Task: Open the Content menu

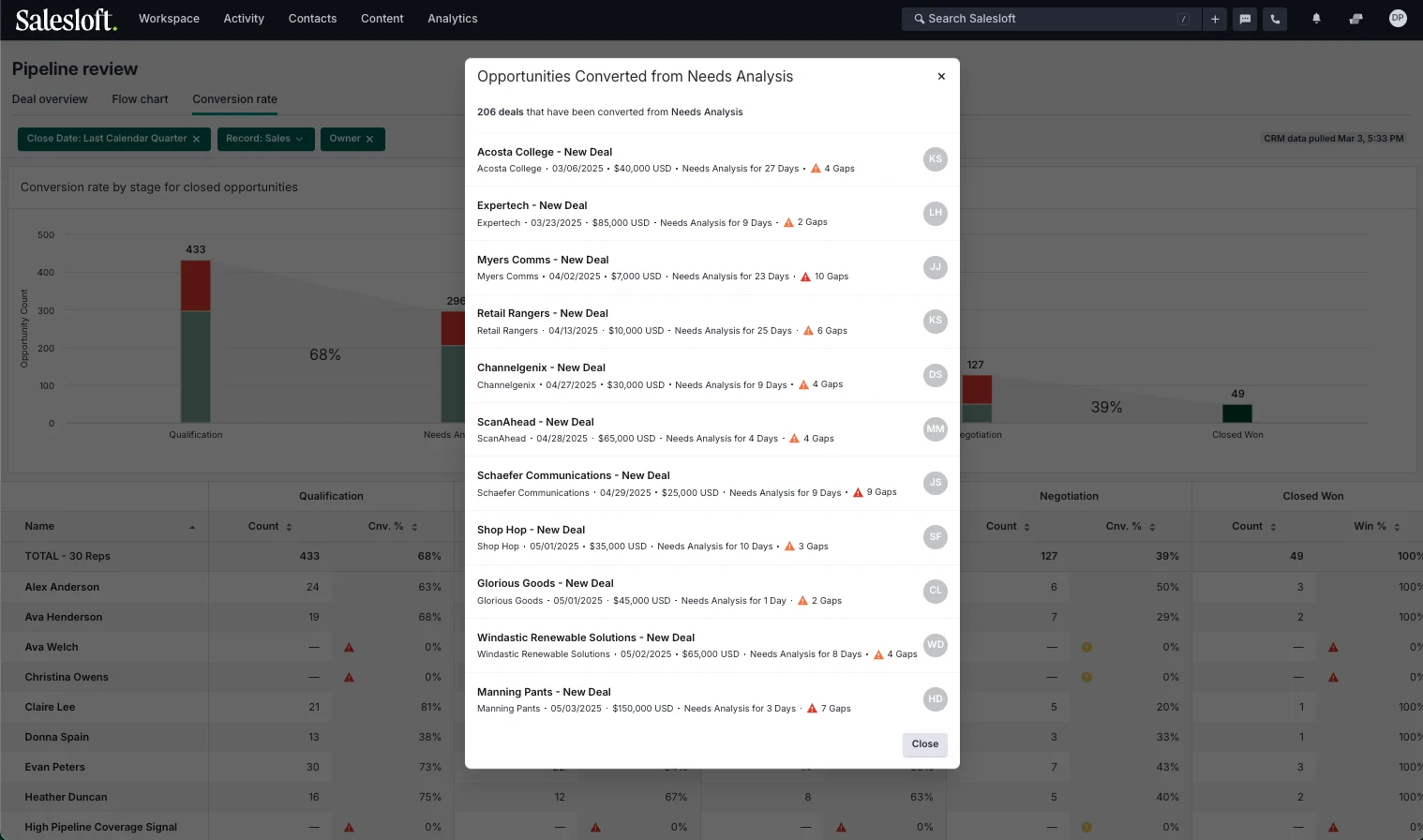Action: pyautogui.click(x=382, y=19)
